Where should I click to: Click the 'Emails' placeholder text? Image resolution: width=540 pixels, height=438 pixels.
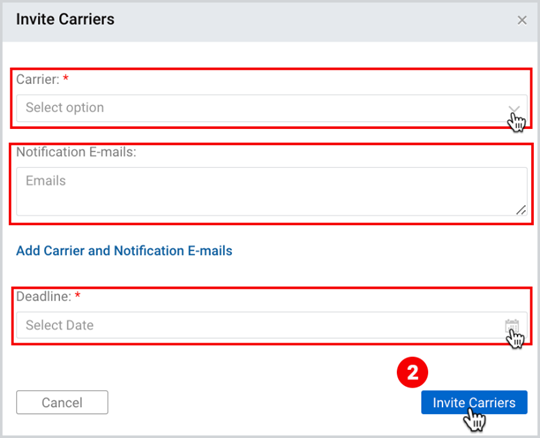pos(46,181)
